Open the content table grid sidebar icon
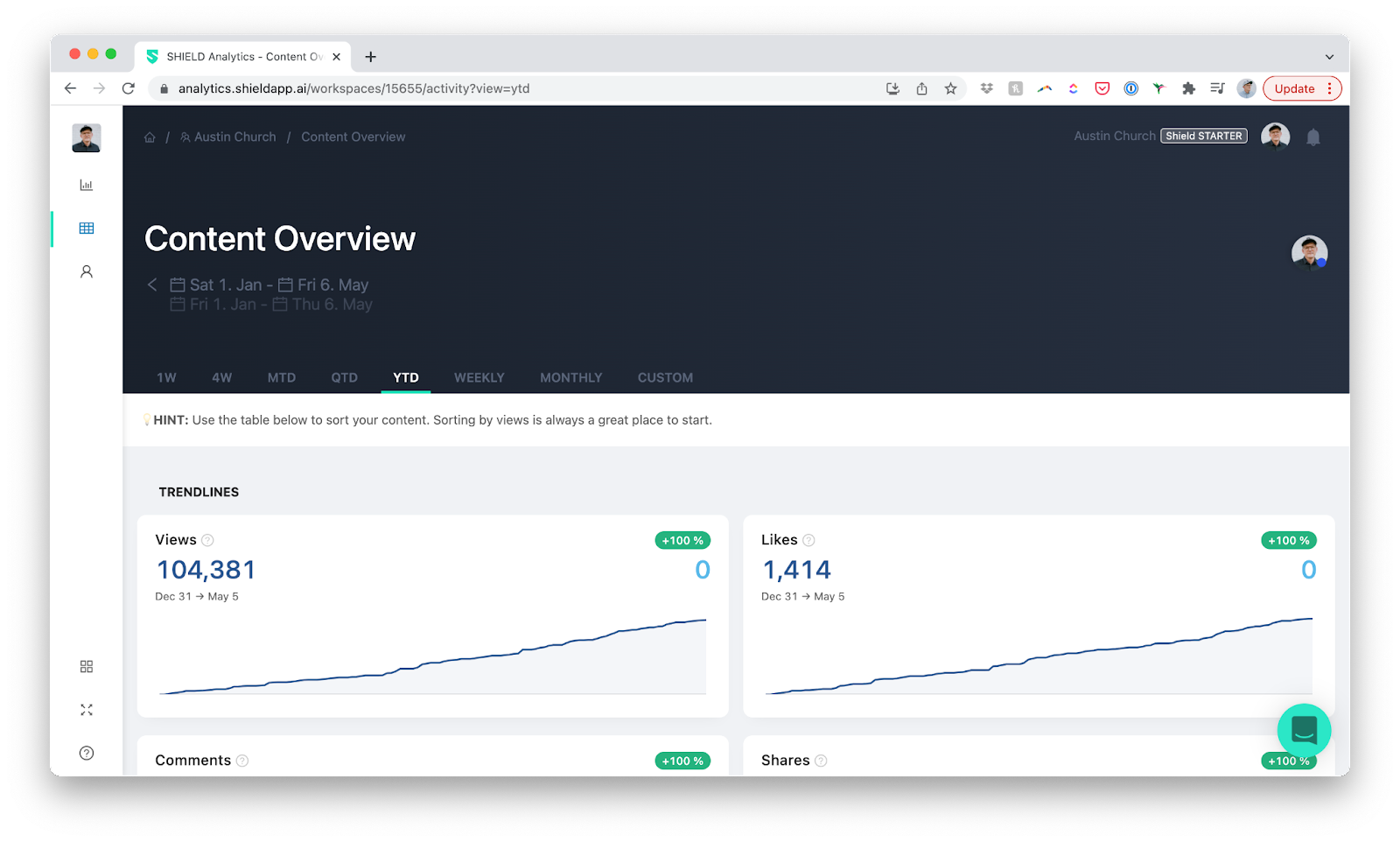This screenshot has height=842, width=1400. (x=87, y=228)
